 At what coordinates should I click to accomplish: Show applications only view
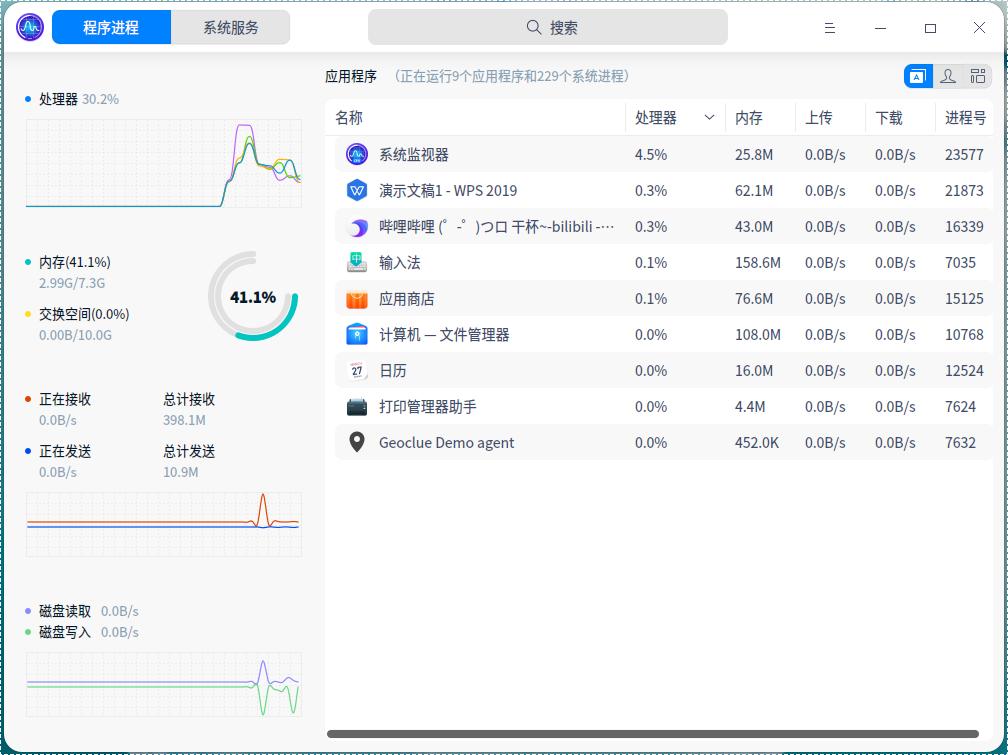[918, 76]
